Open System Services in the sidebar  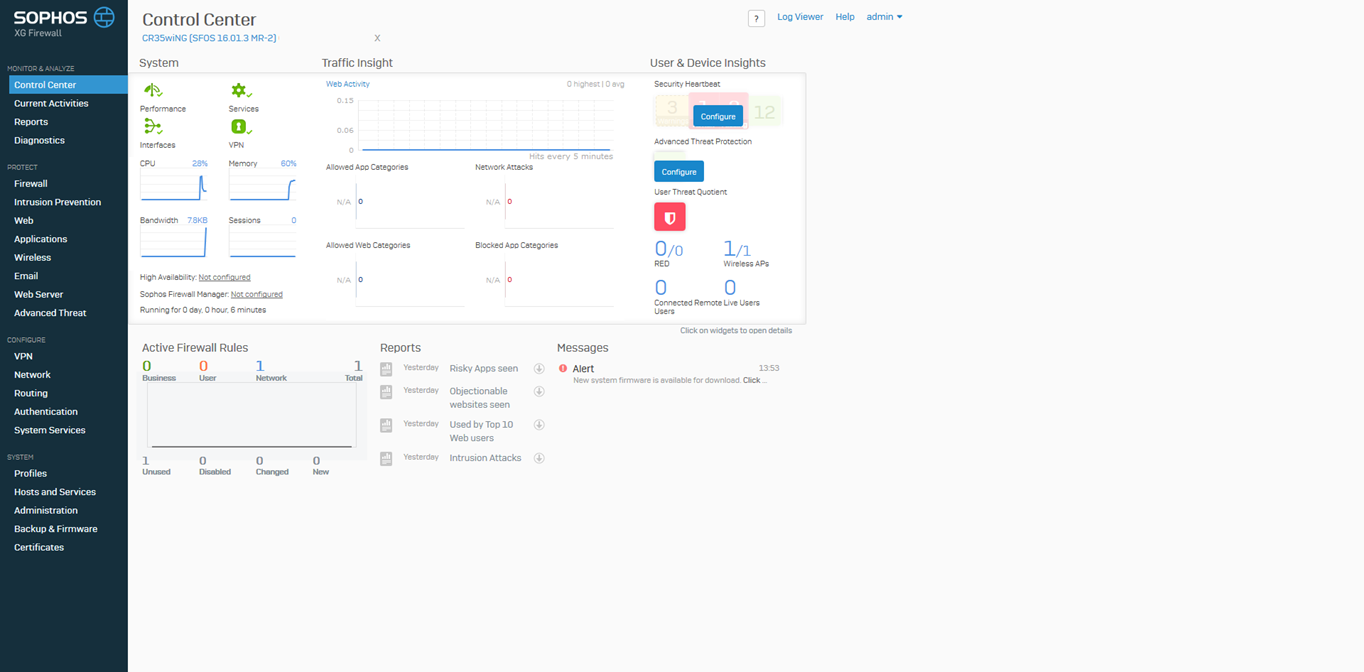pyautogui.click(x=50, y=430)
